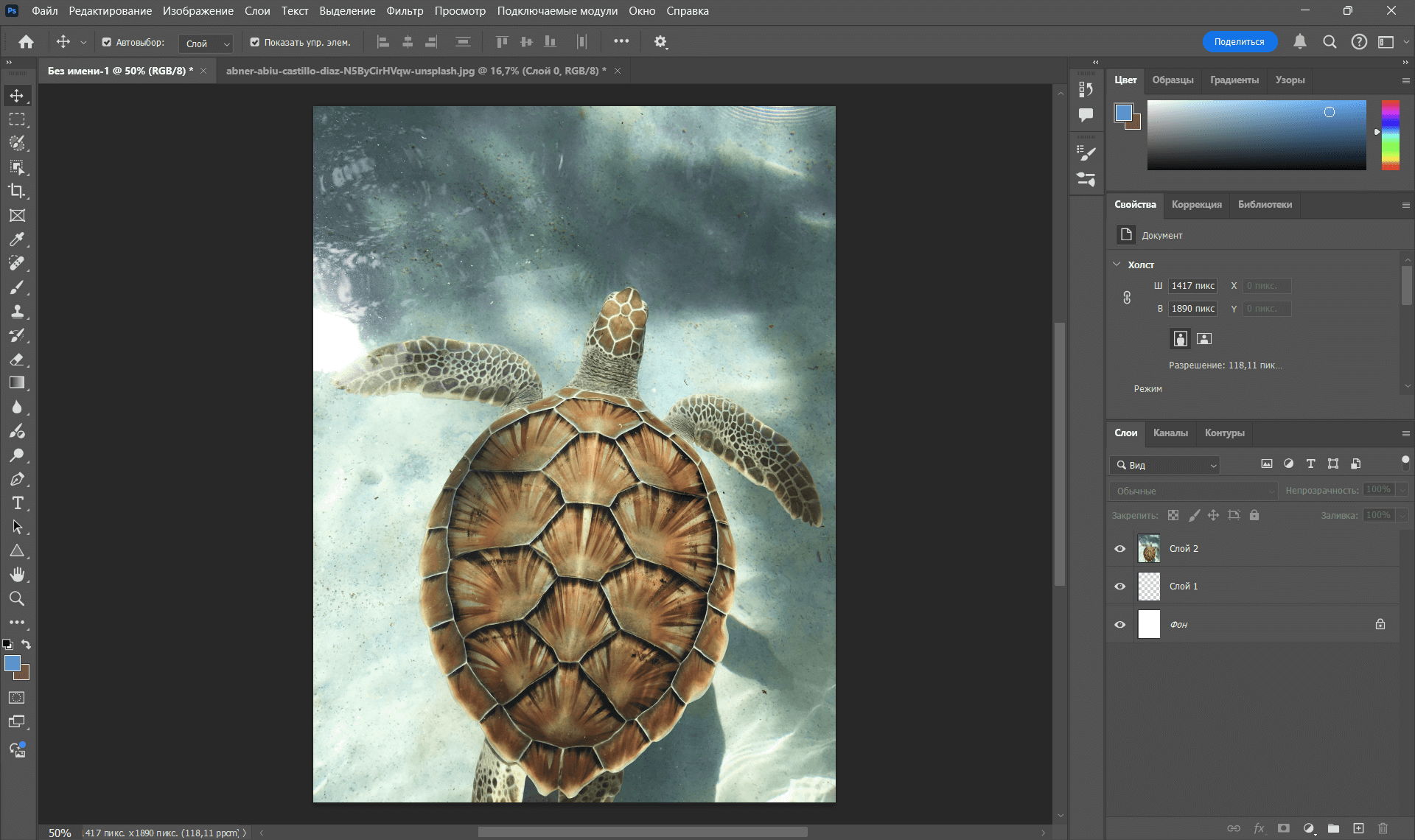Select the Rectangular Marquee tool

(x=17, y=119)
